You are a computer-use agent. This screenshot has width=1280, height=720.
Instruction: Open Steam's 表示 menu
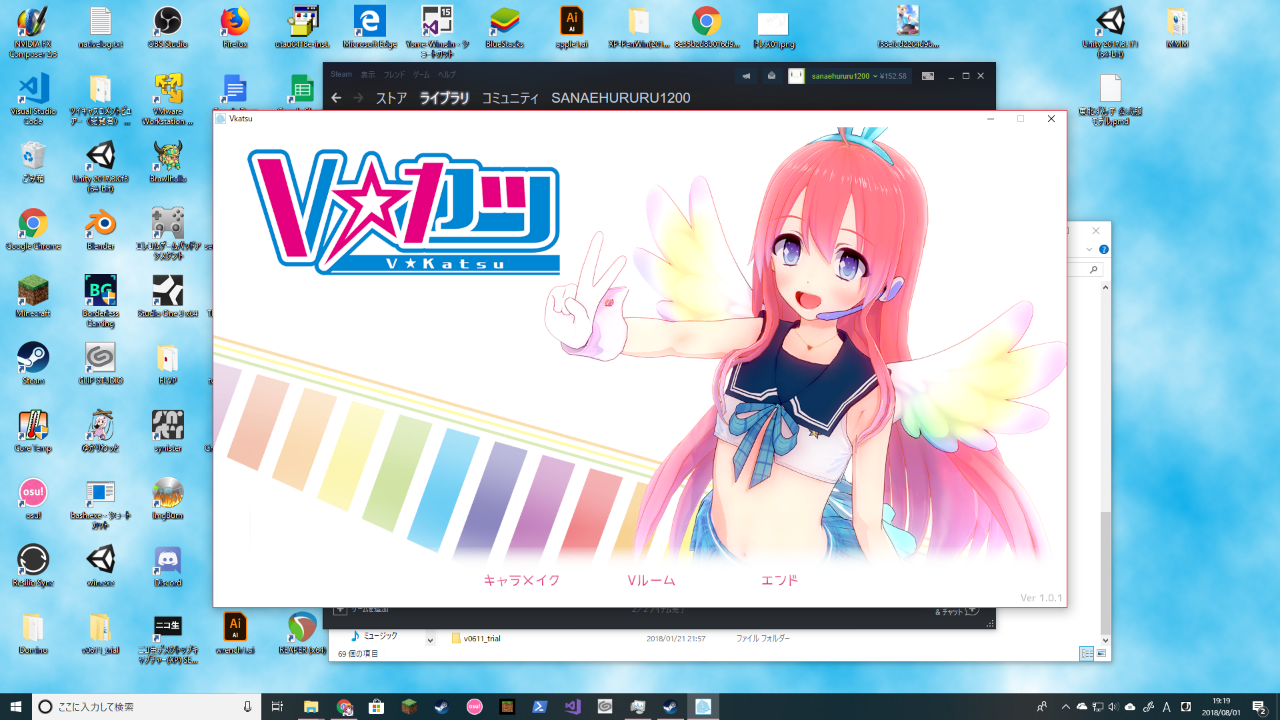(x=368, y=75)
